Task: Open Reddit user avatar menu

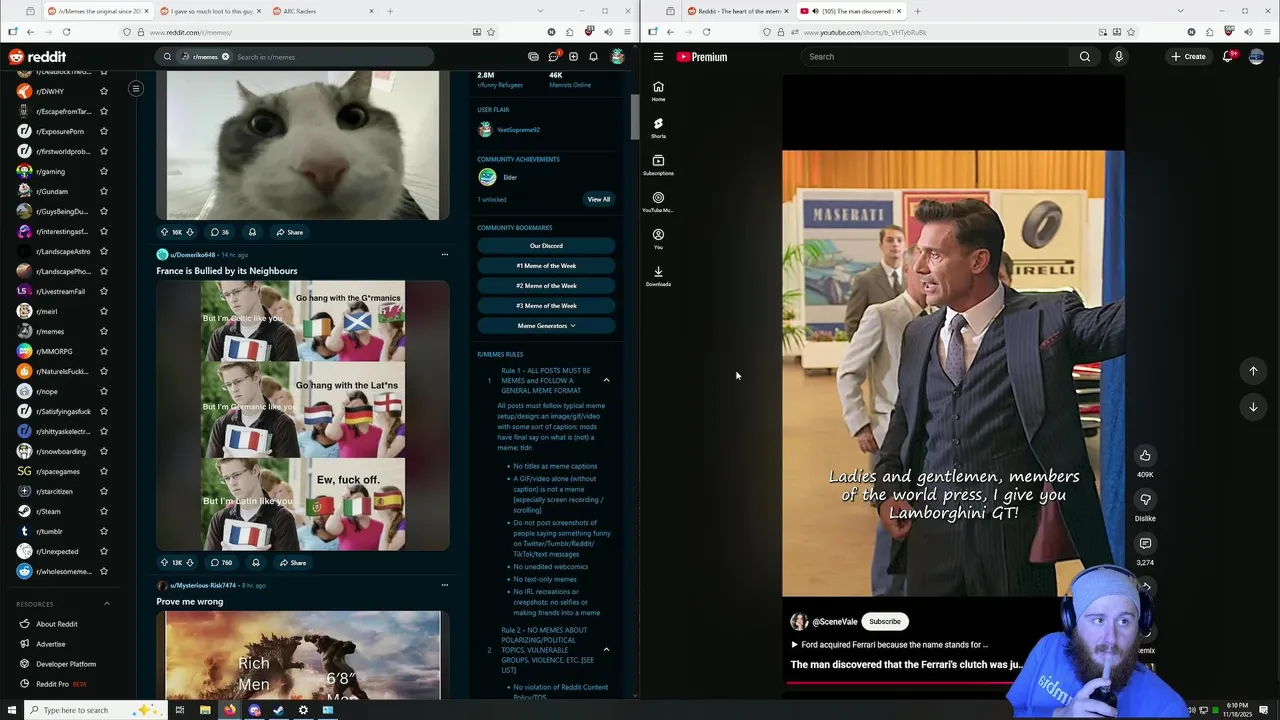Action: point(617,57)
